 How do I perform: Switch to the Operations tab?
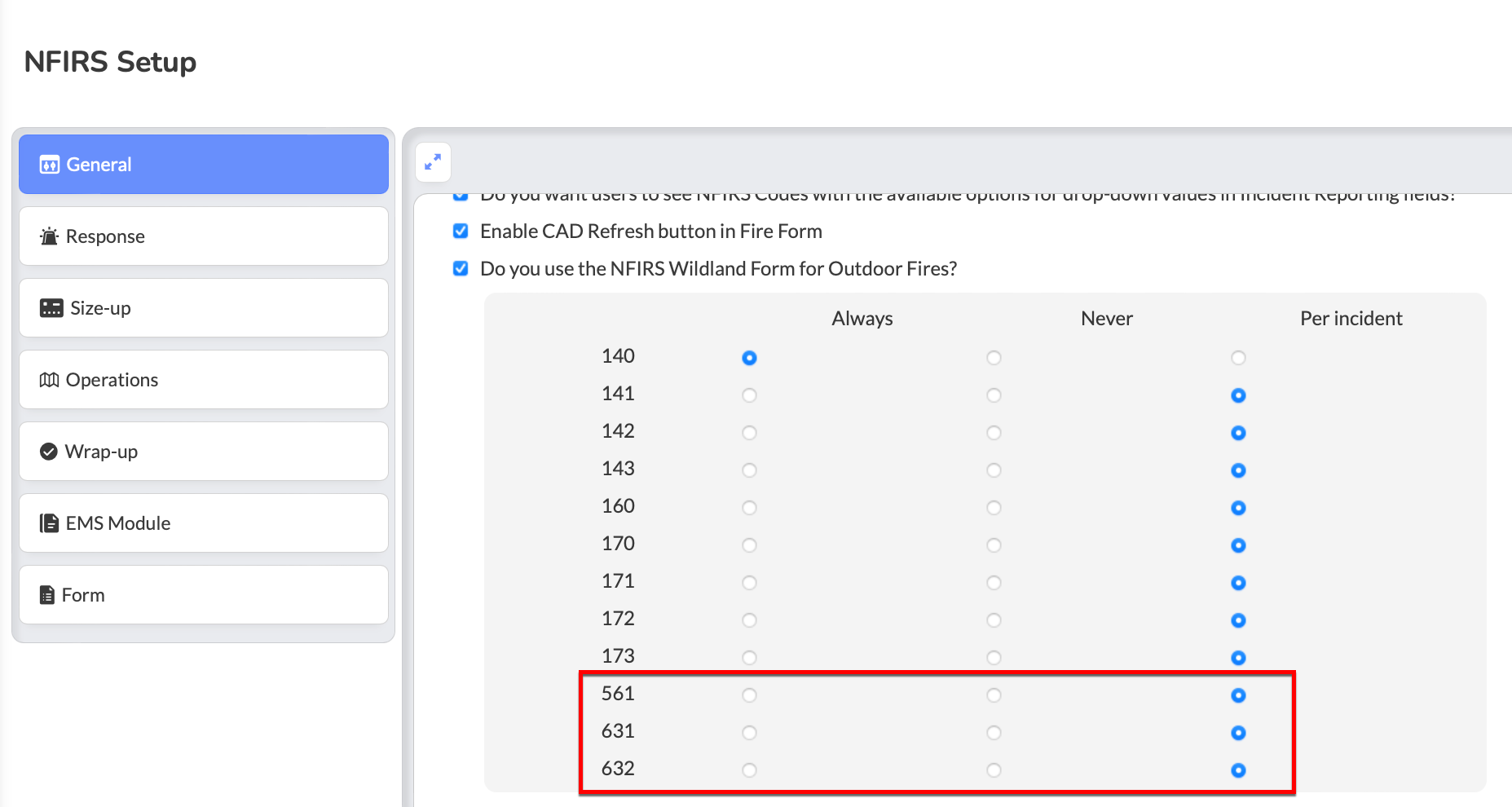204,380
